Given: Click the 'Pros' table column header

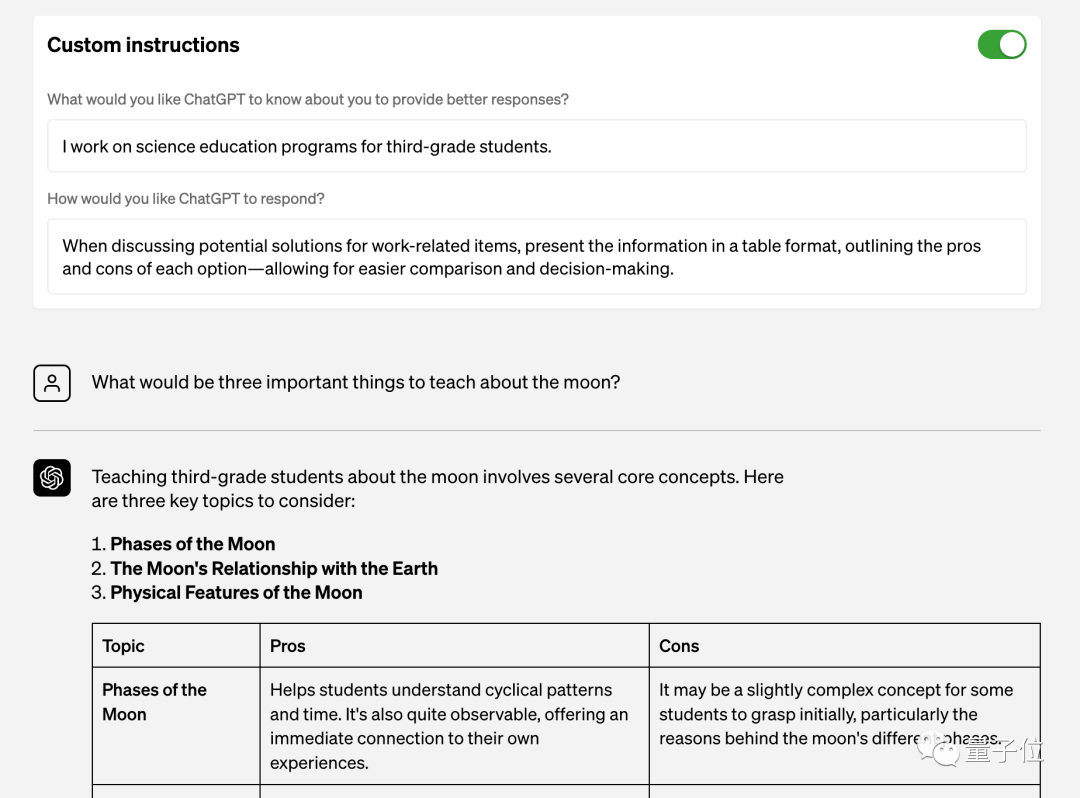Looking at the screenshot, I should pyautogui.click(x=288, y=646).
